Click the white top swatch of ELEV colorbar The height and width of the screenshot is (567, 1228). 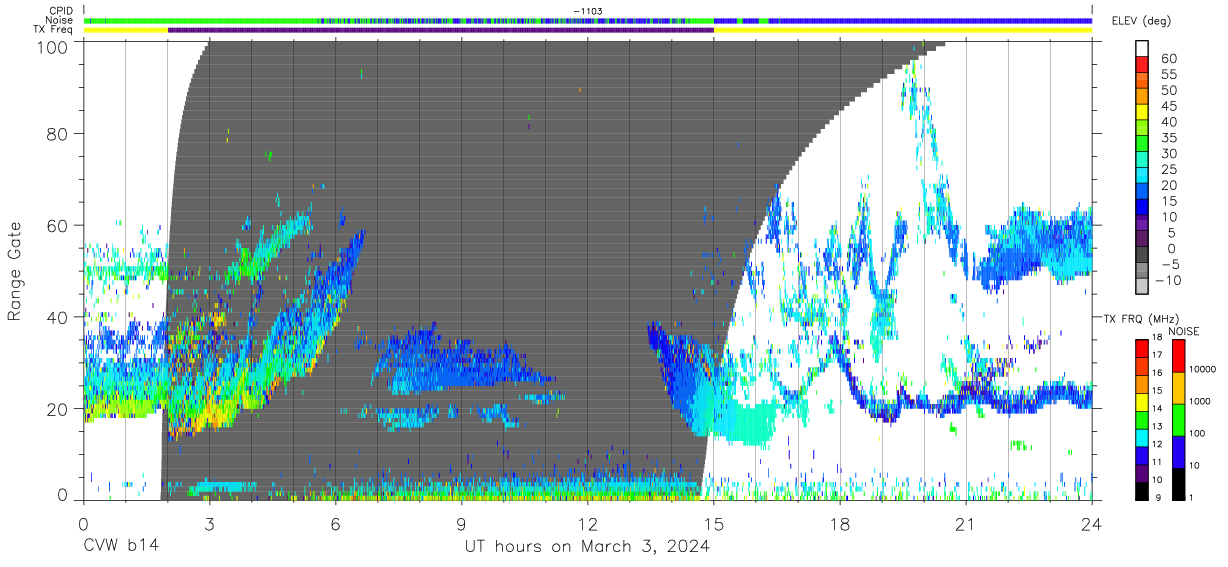(1142, 48)
